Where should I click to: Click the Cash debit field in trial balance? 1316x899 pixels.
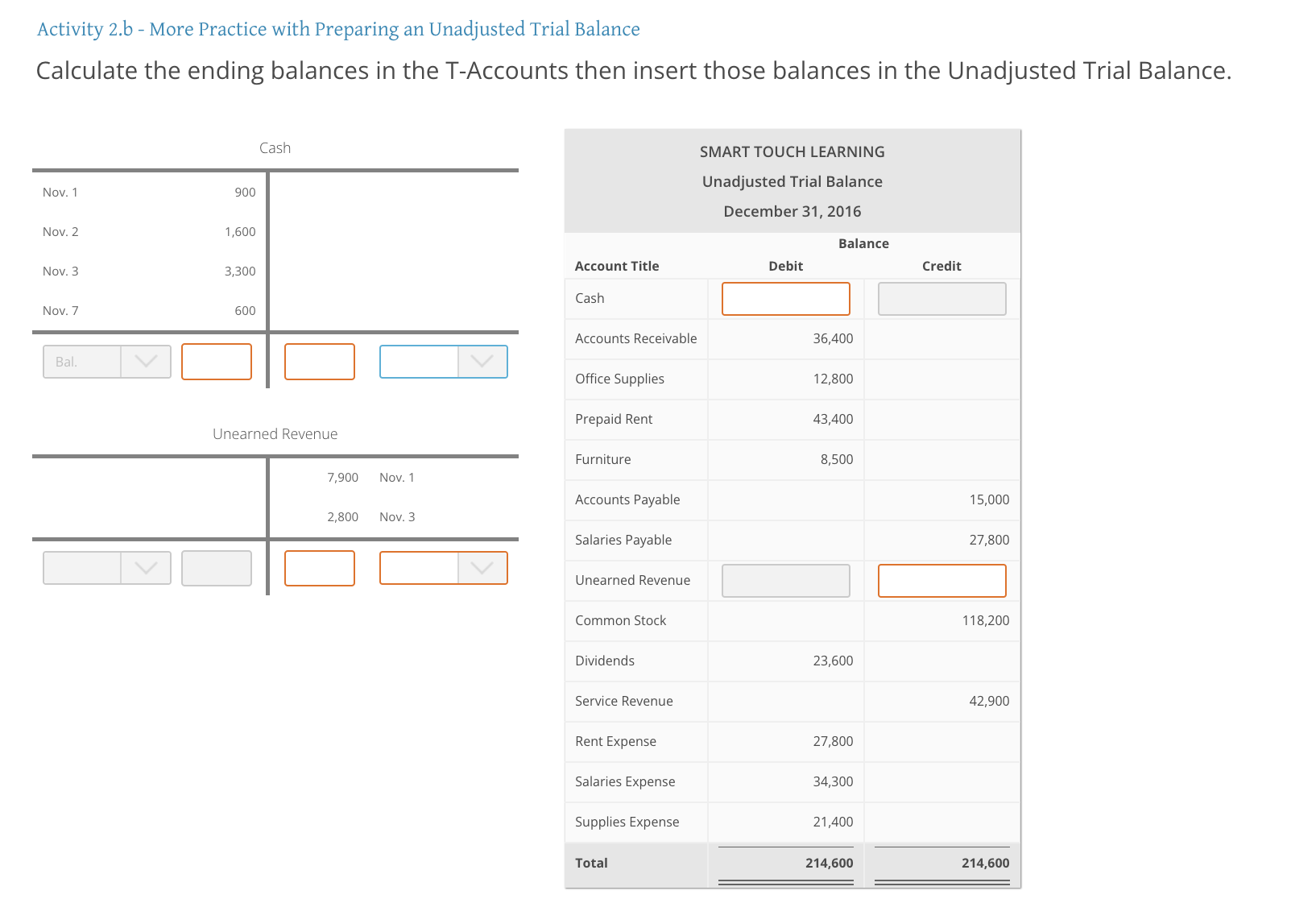[x=786, y=299]
